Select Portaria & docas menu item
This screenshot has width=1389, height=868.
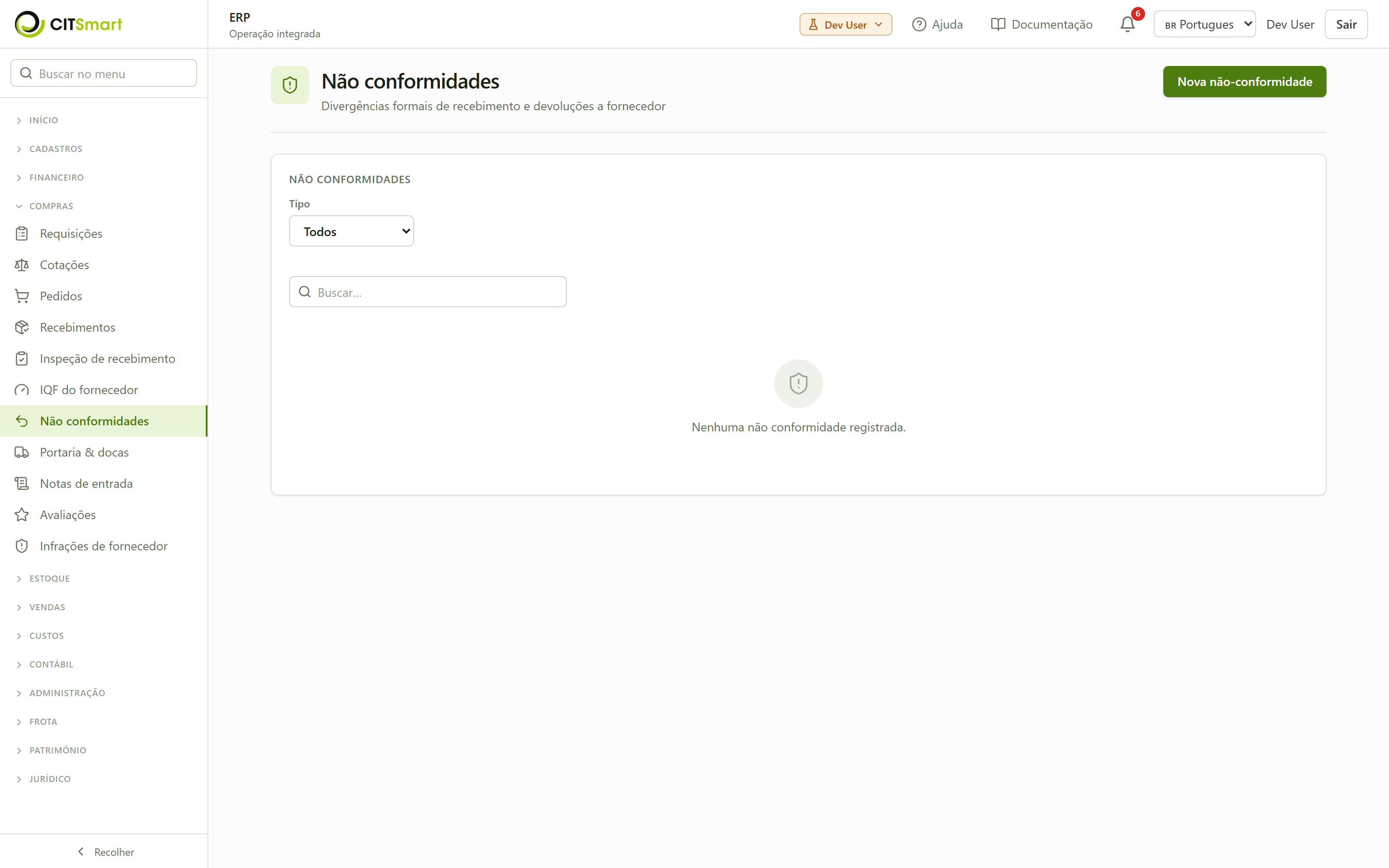point(104,452)
